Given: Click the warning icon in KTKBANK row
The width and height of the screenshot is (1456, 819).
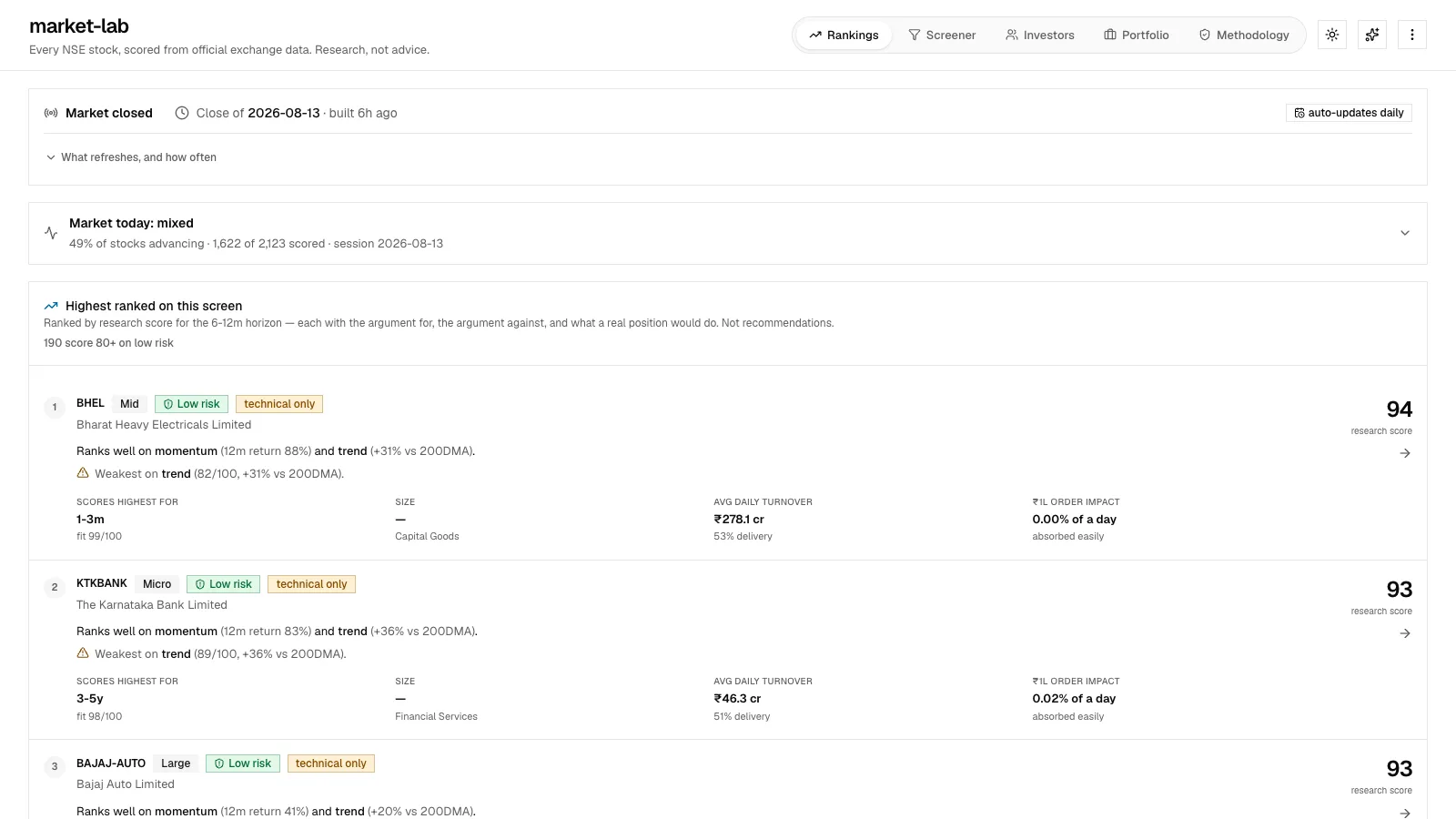Looking at the screenshot, I should coord(83,653).
